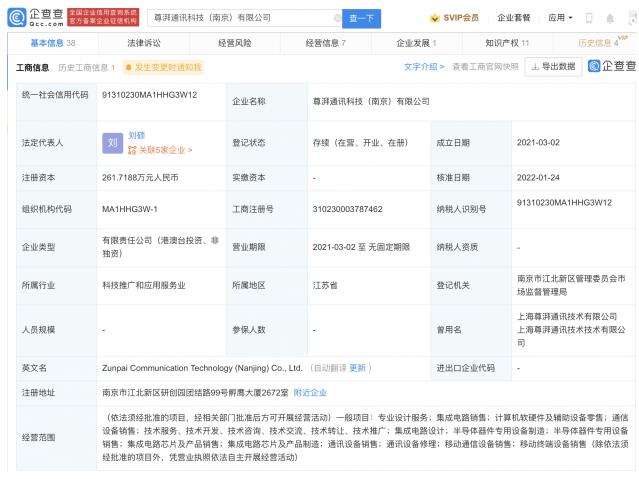
Task: Click company type 有限责任公司（港澳台投资、非独资）
Action: 161,247
